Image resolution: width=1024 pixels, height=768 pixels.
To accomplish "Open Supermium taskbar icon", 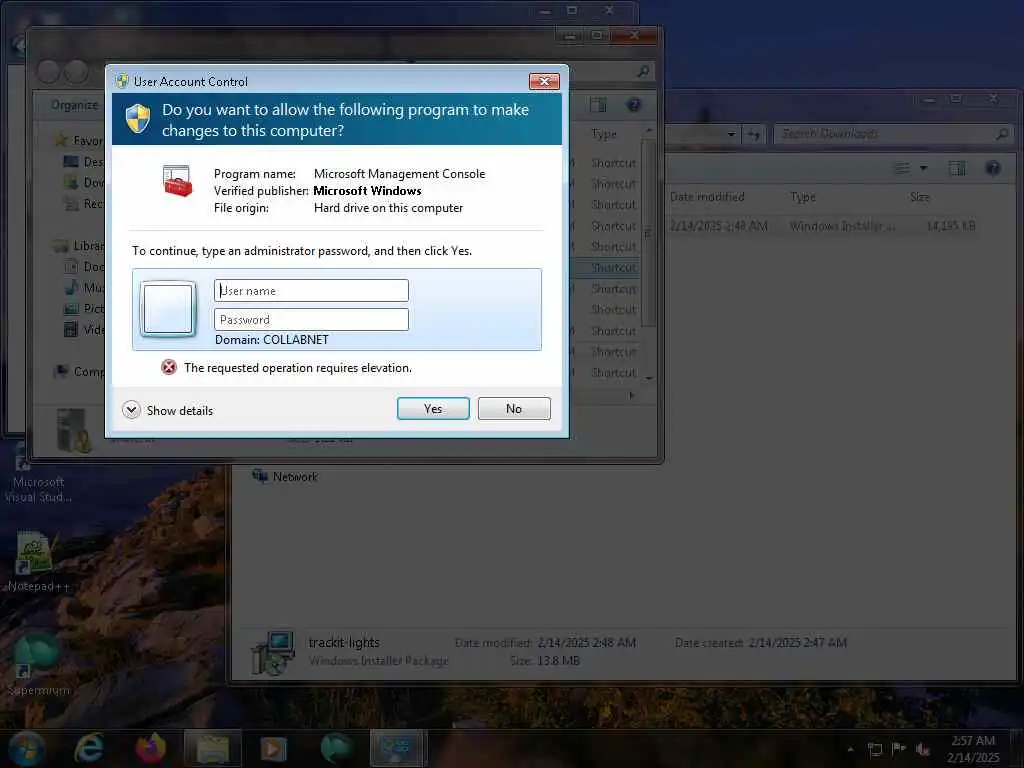I will [336, 748].
